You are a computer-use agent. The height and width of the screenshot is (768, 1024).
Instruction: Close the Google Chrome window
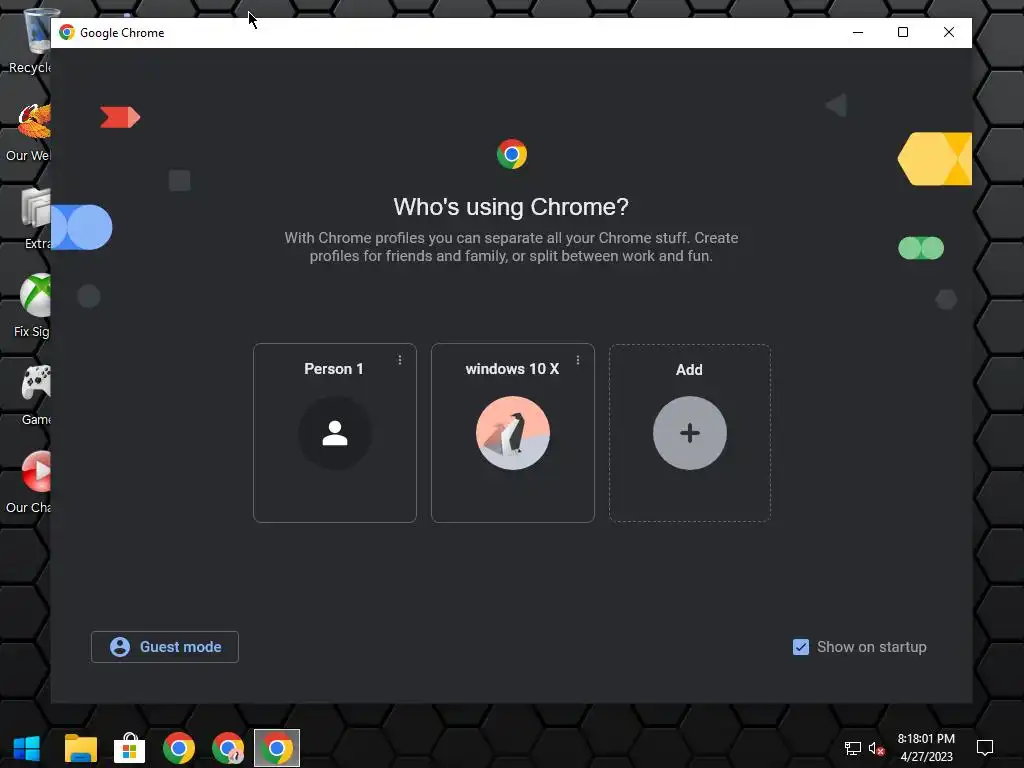[948, 33]
